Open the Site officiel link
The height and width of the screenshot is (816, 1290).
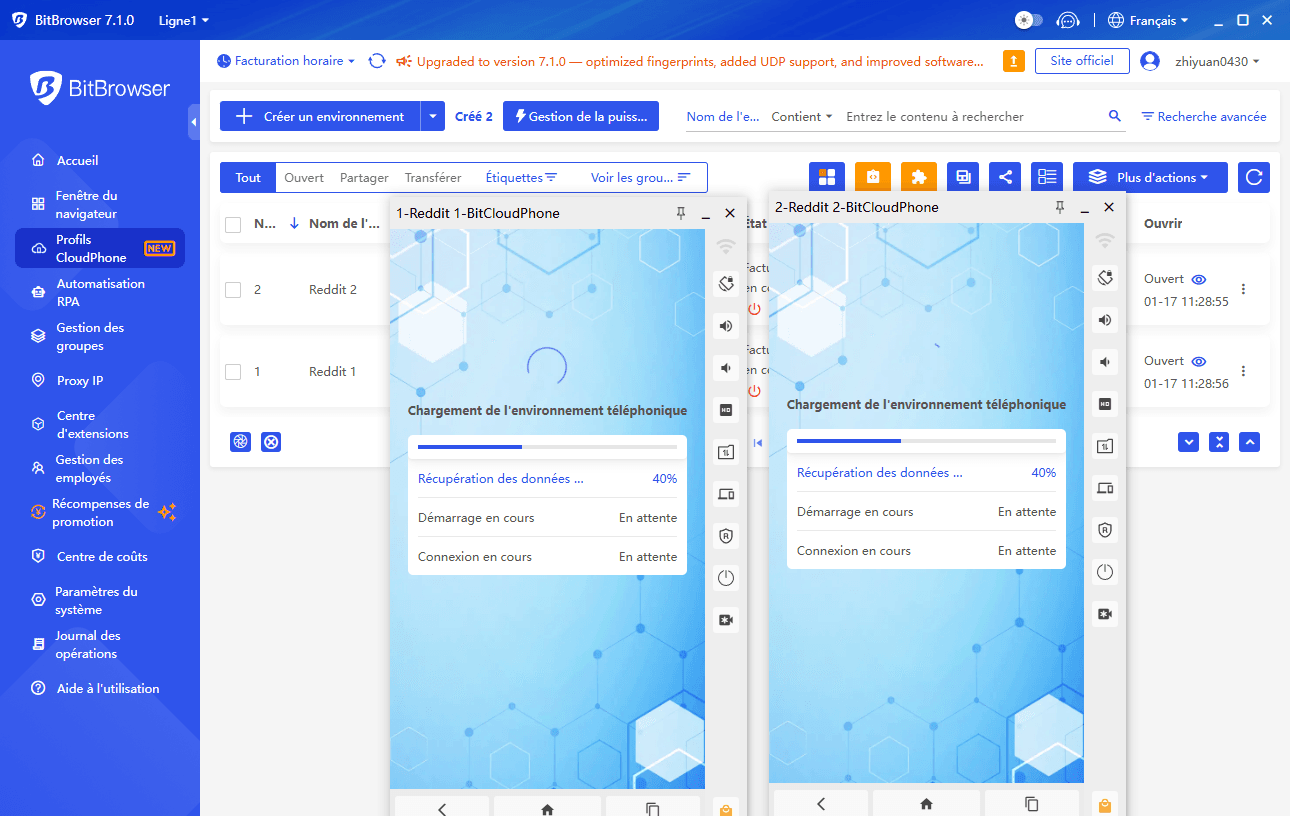(1082, 61)
